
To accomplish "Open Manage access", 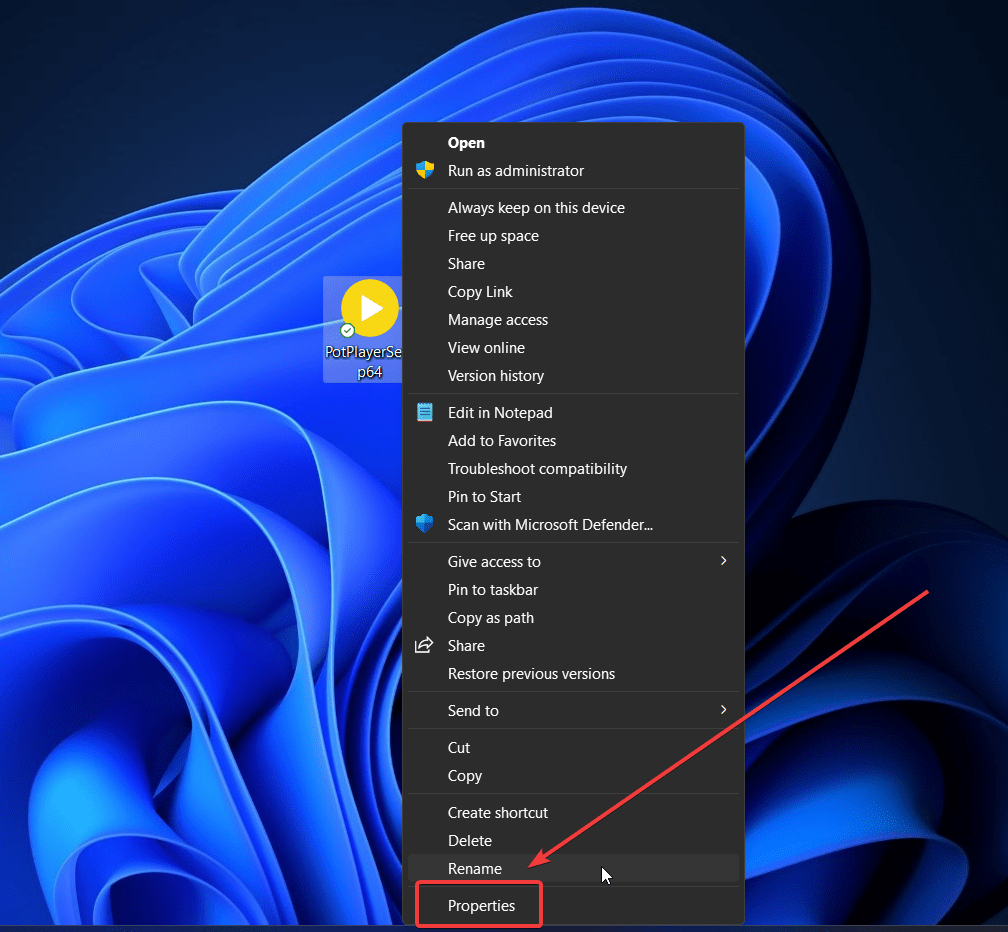I will (498, 320).
